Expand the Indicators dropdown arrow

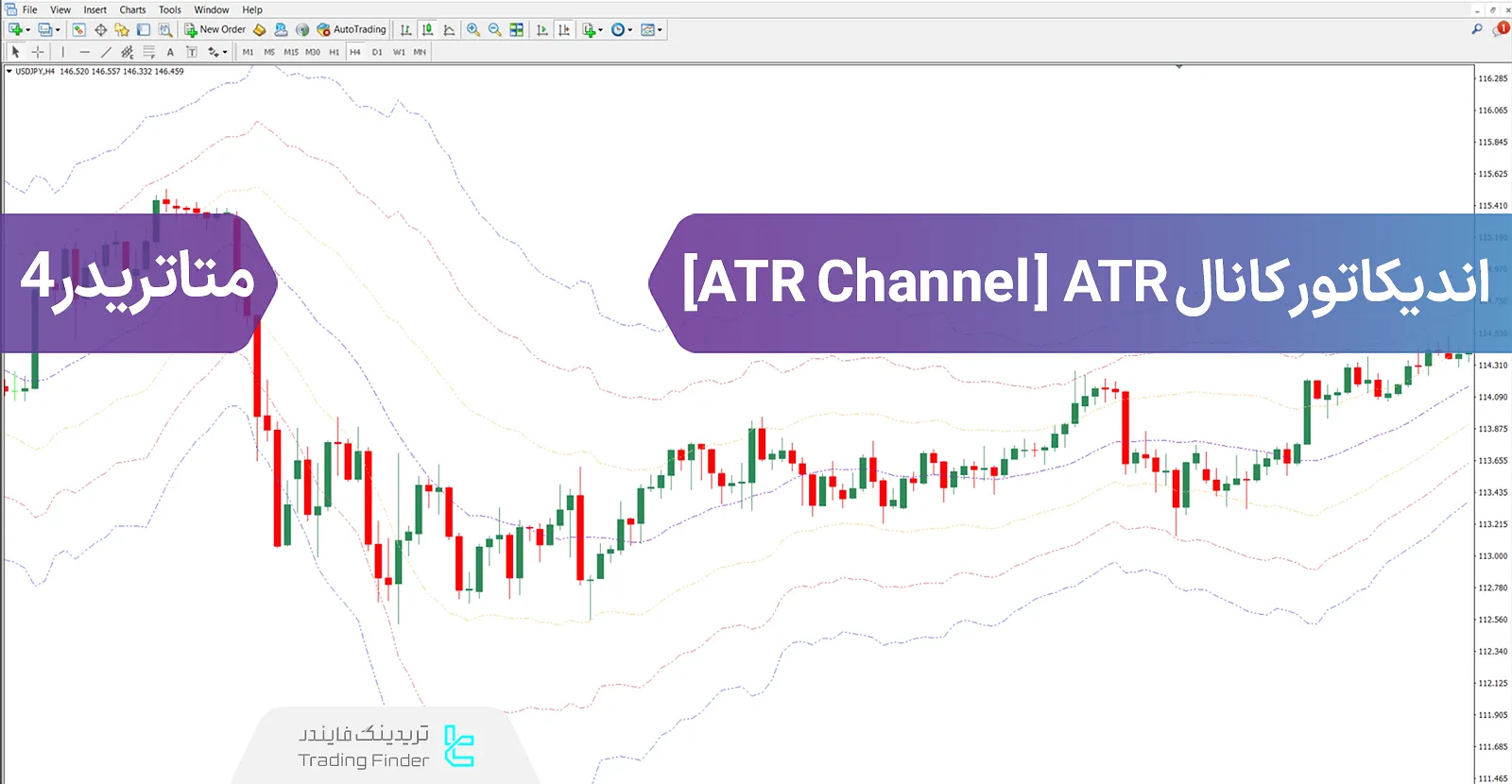(x=601, y=30)
